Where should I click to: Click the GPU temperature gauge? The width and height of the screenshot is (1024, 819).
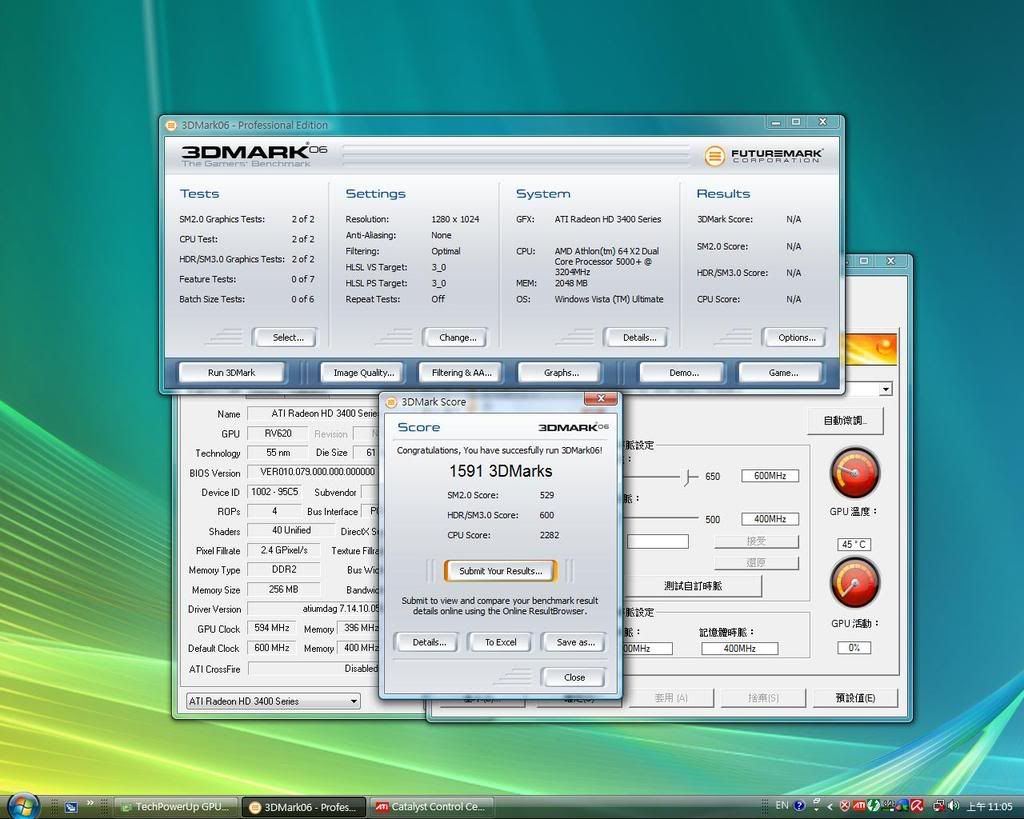pos(854,472)
